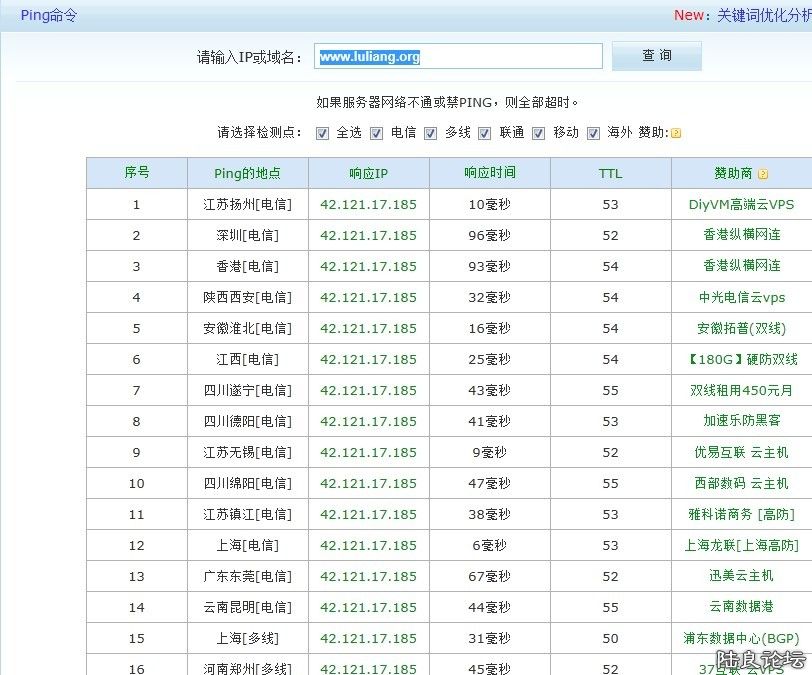Open the DiyVM高端云VPS sponsor link
Screen dimensions: 812x675
pyautogui.click(x=741, y=204)
